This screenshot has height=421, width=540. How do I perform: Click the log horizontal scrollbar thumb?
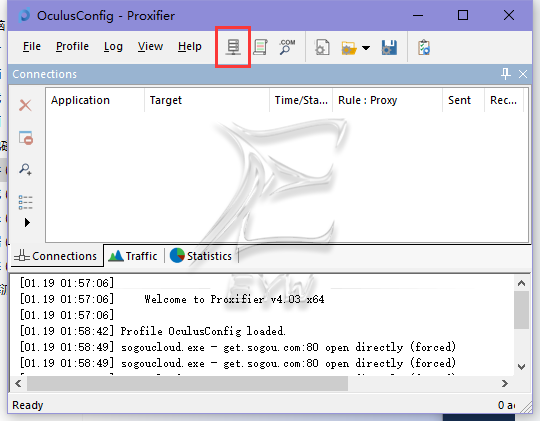(x=187, y=383)
